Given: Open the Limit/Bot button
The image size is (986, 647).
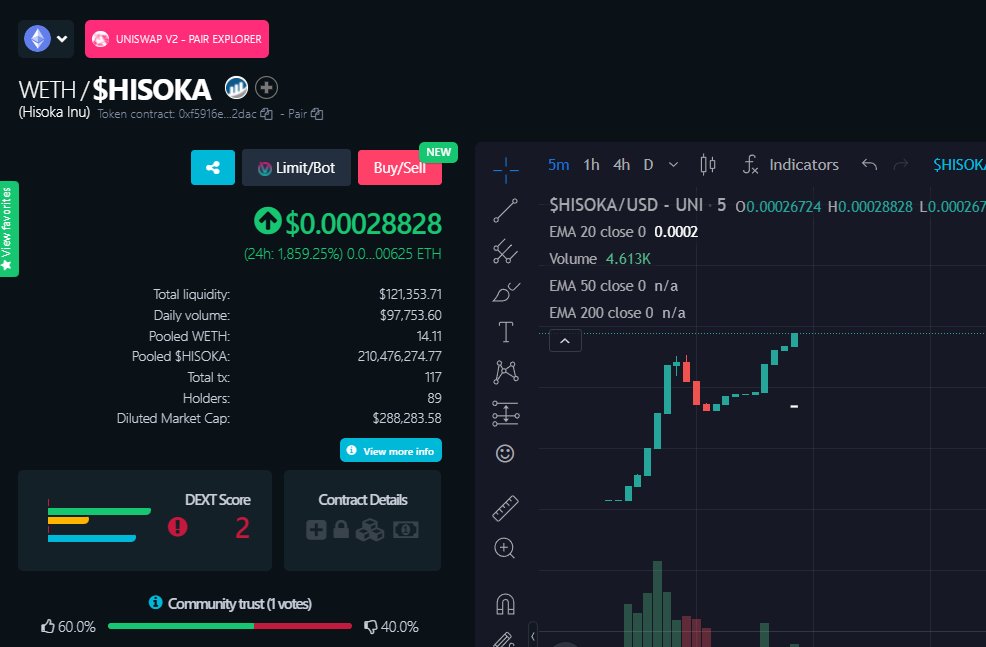Looking at the screenshot, I should pyautogui.click(x=296, y=167).
